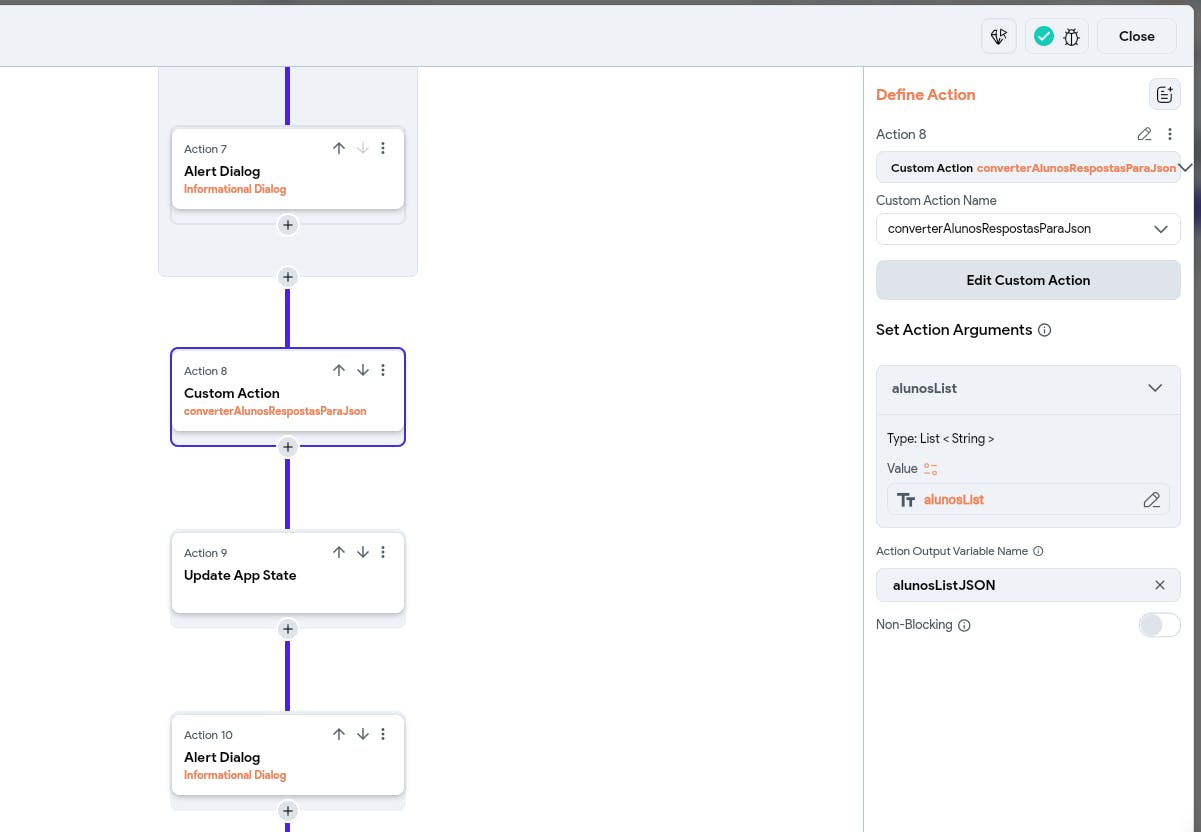Open three-dot menu on Action 7 card
The height and width of the screenshot is (832, 1201).
point(383,148)
